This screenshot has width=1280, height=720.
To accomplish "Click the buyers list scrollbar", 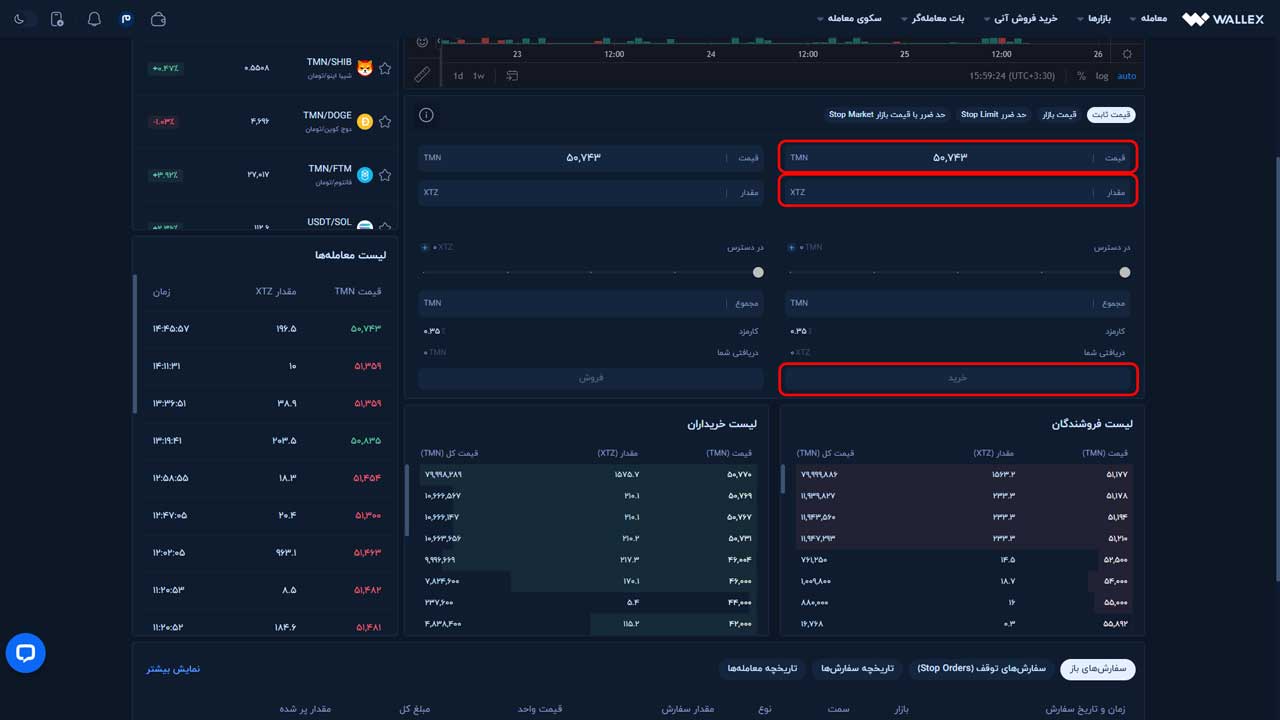I will pos(407,500).
